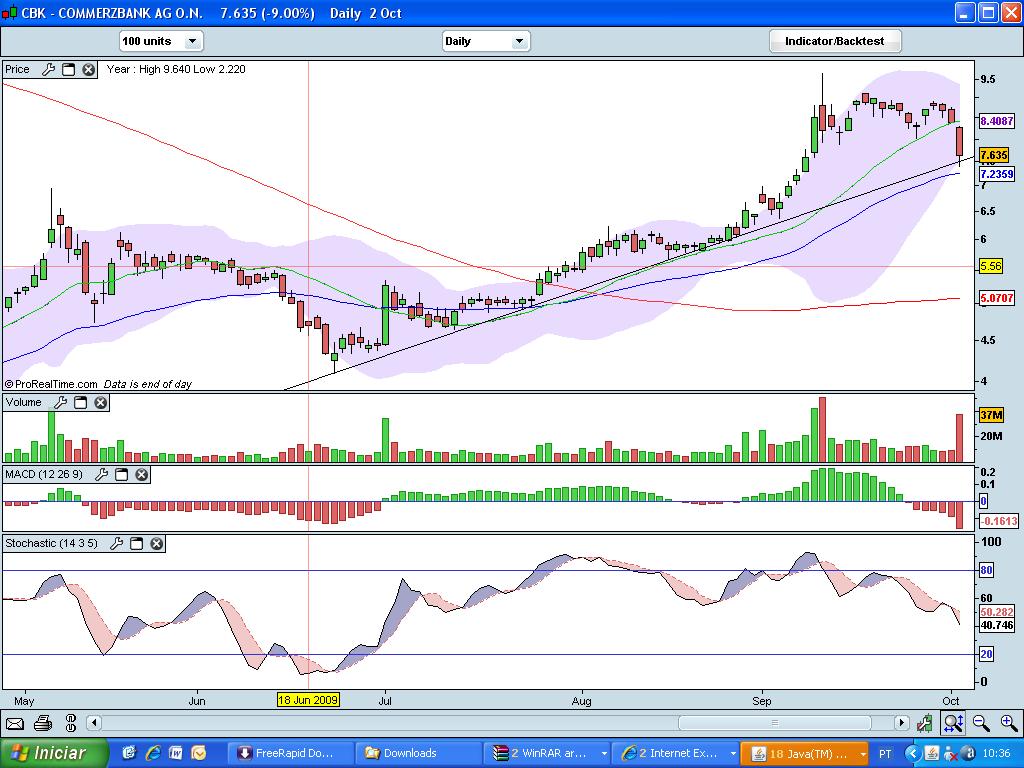Zoom in on the chart
Image resolution: width=1024 pixels, height=768 pixels.
pyautogui.click(x=1009, y=723)
